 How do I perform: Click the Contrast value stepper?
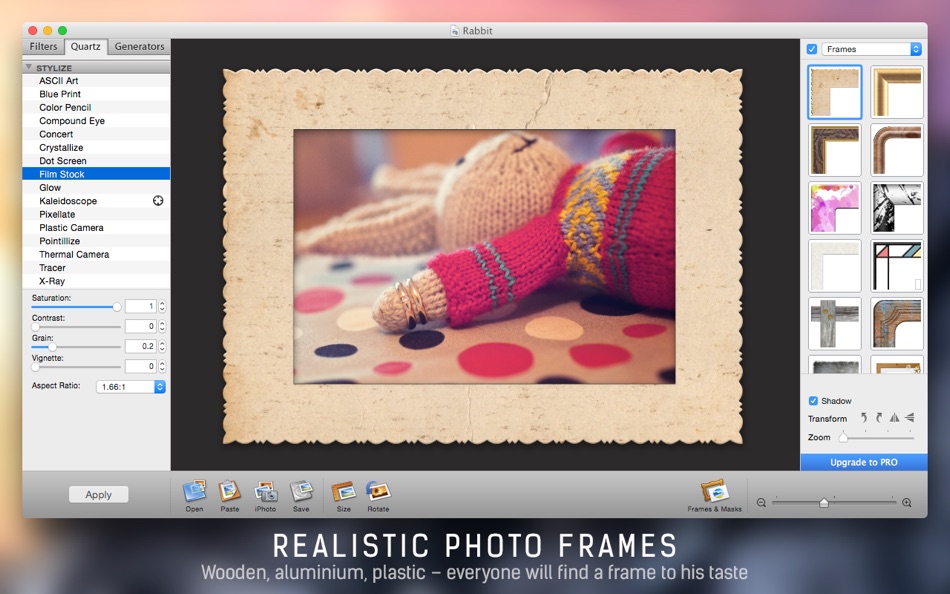(x=162, y=327)
